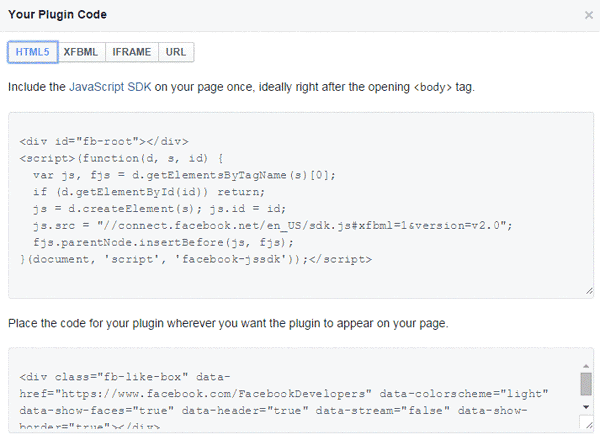Viewport: 600px width, 440px height.
Task: Select the HTML5 tab
Action: [x=33, y=52]
